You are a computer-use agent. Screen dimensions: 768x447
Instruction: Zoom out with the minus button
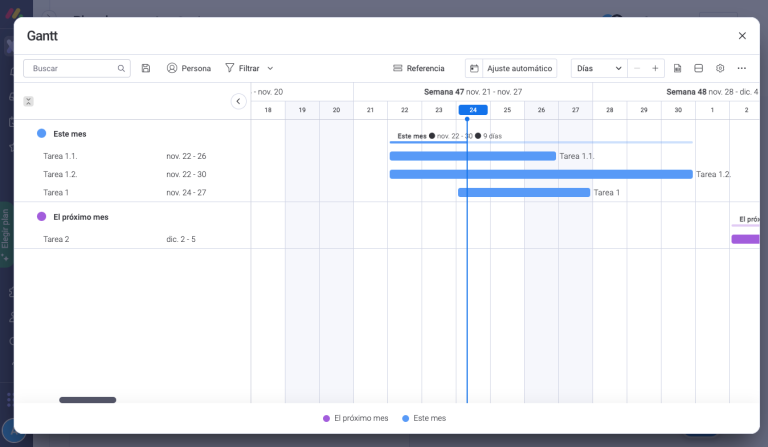pos(637,68)
